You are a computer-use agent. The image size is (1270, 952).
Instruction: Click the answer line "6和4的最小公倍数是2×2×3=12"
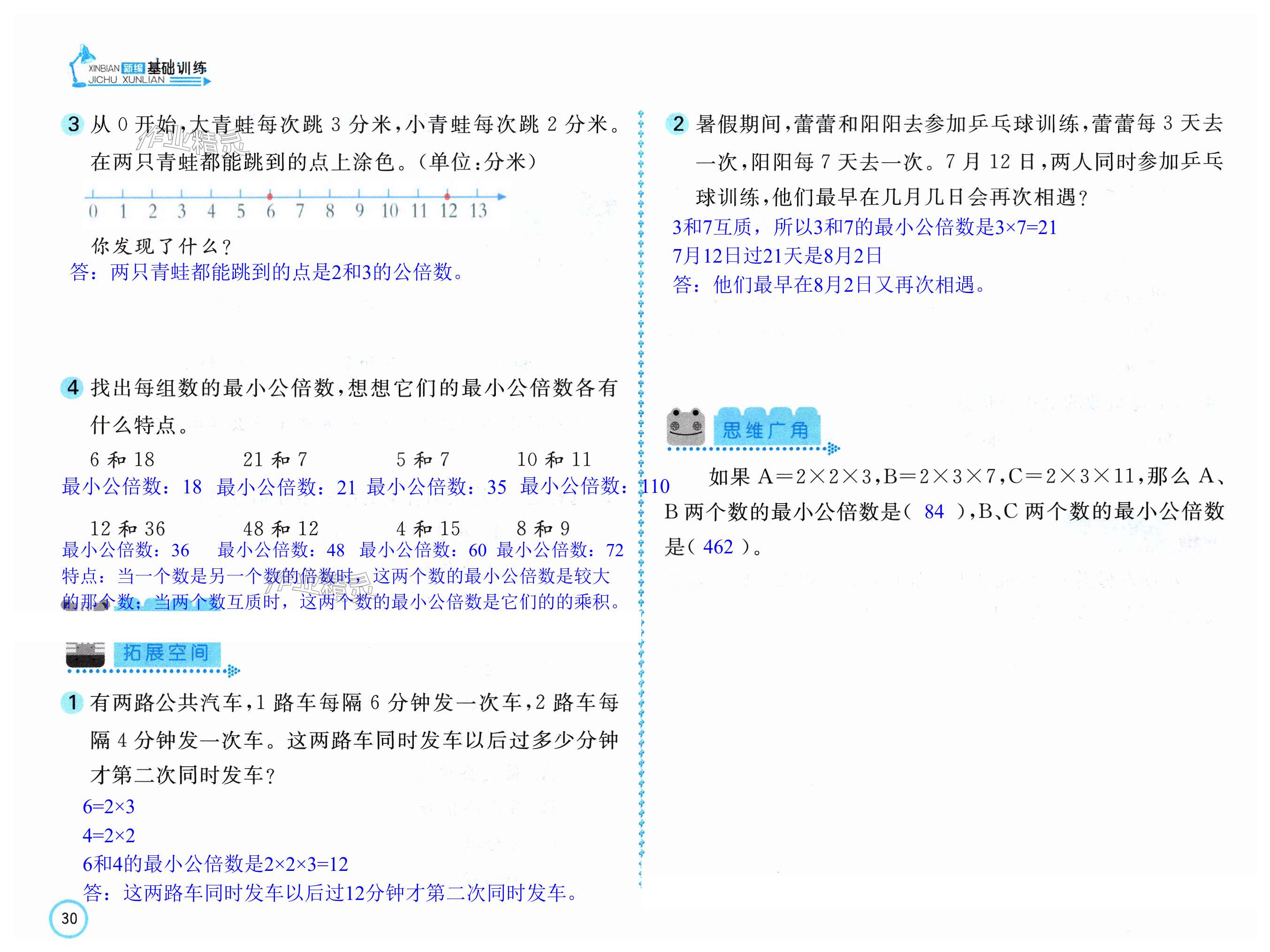pyautogui.click(x=215, y=864)
